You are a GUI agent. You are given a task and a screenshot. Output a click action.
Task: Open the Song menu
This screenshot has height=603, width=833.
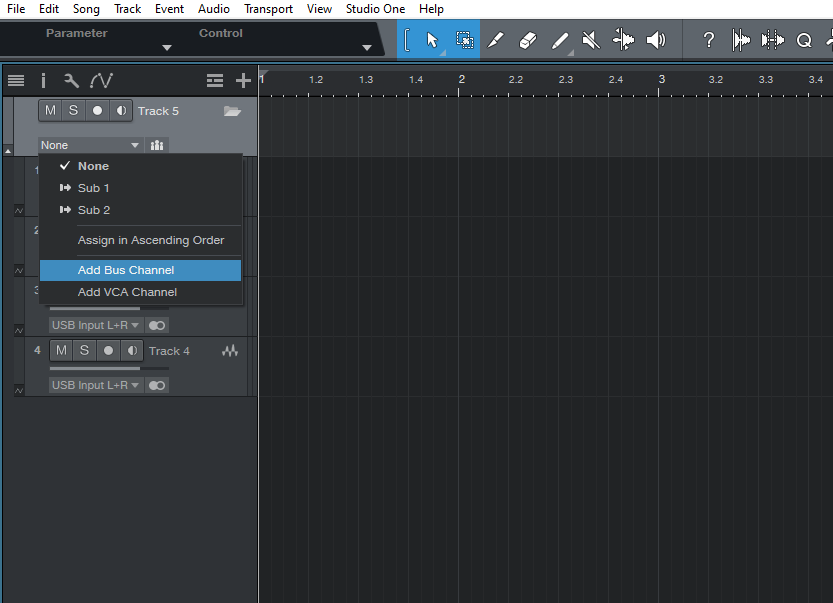click(x=86, y=9)
